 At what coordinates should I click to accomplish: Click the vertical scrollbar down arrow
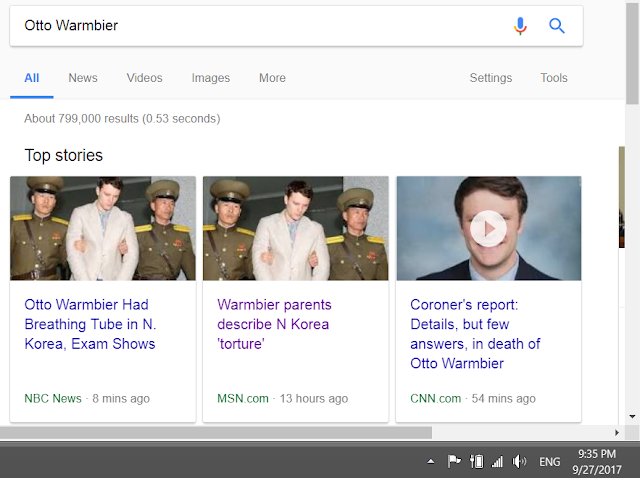point(632,417)
